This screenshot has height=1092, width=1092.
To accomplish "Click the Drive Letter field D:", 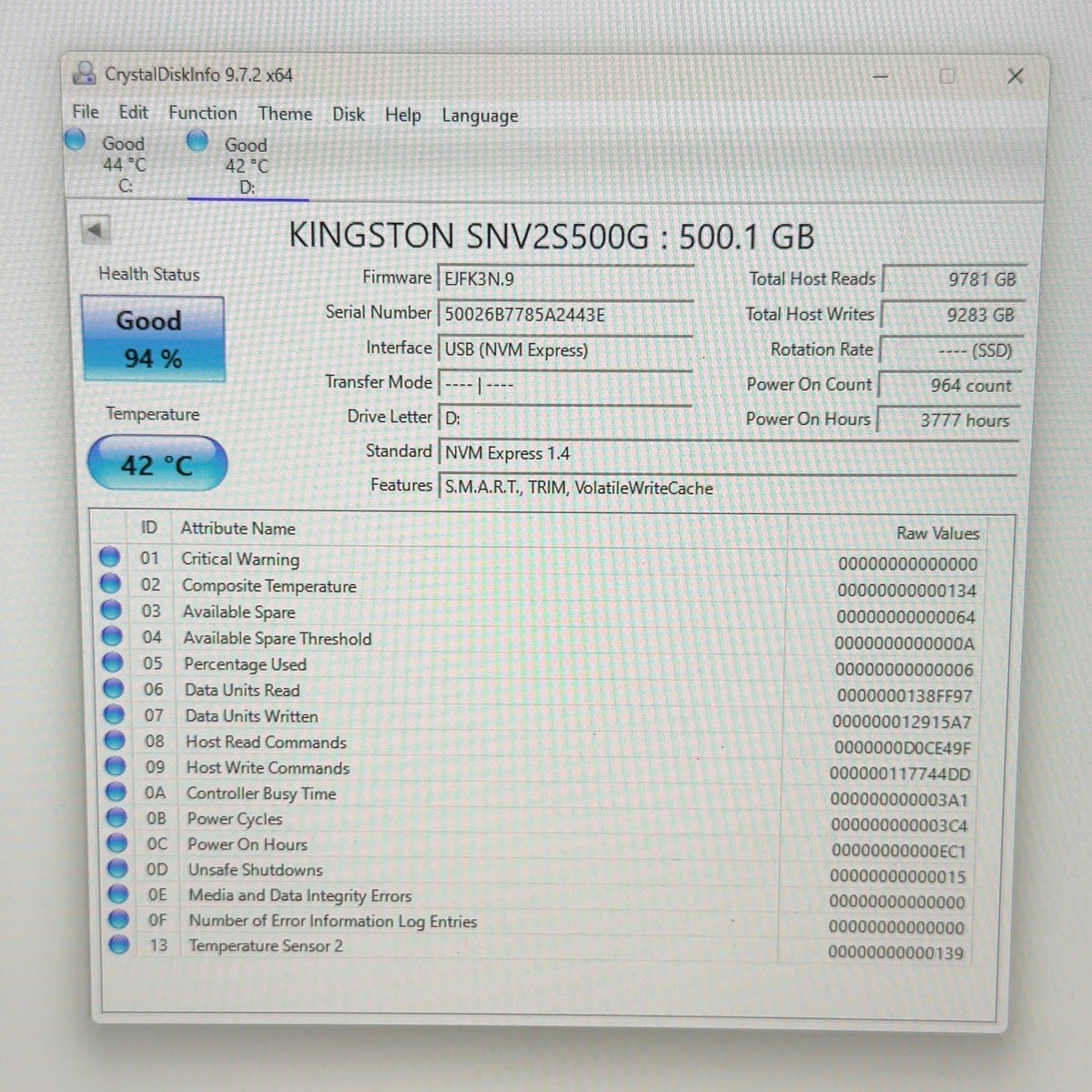I will [565, 420].
